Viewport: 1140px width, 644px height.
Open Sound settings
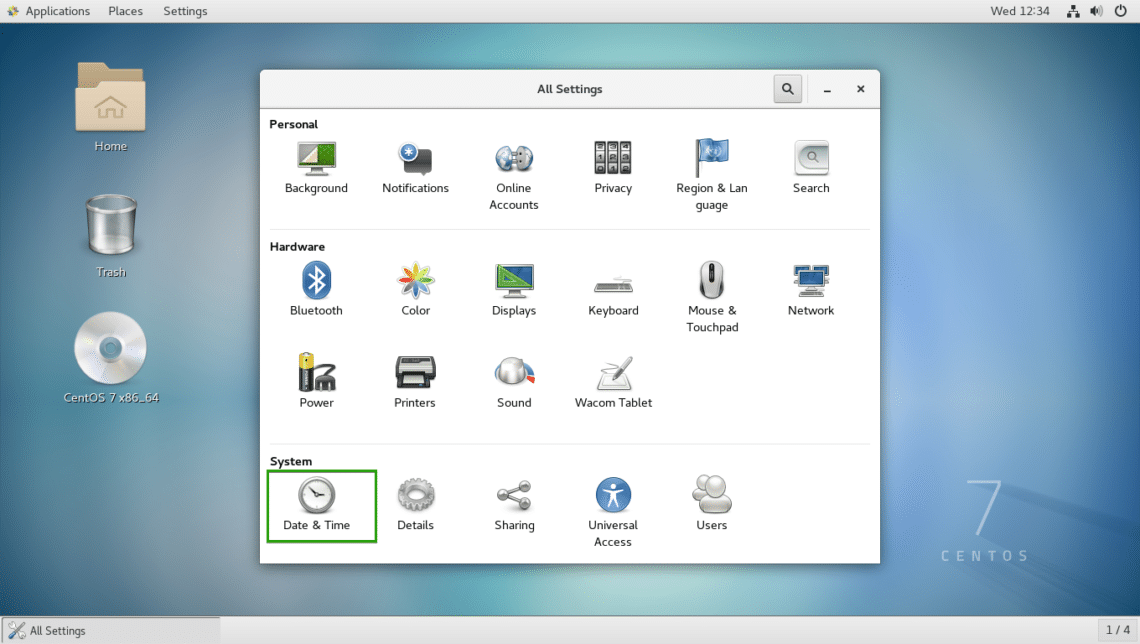[x=514, y=380]
